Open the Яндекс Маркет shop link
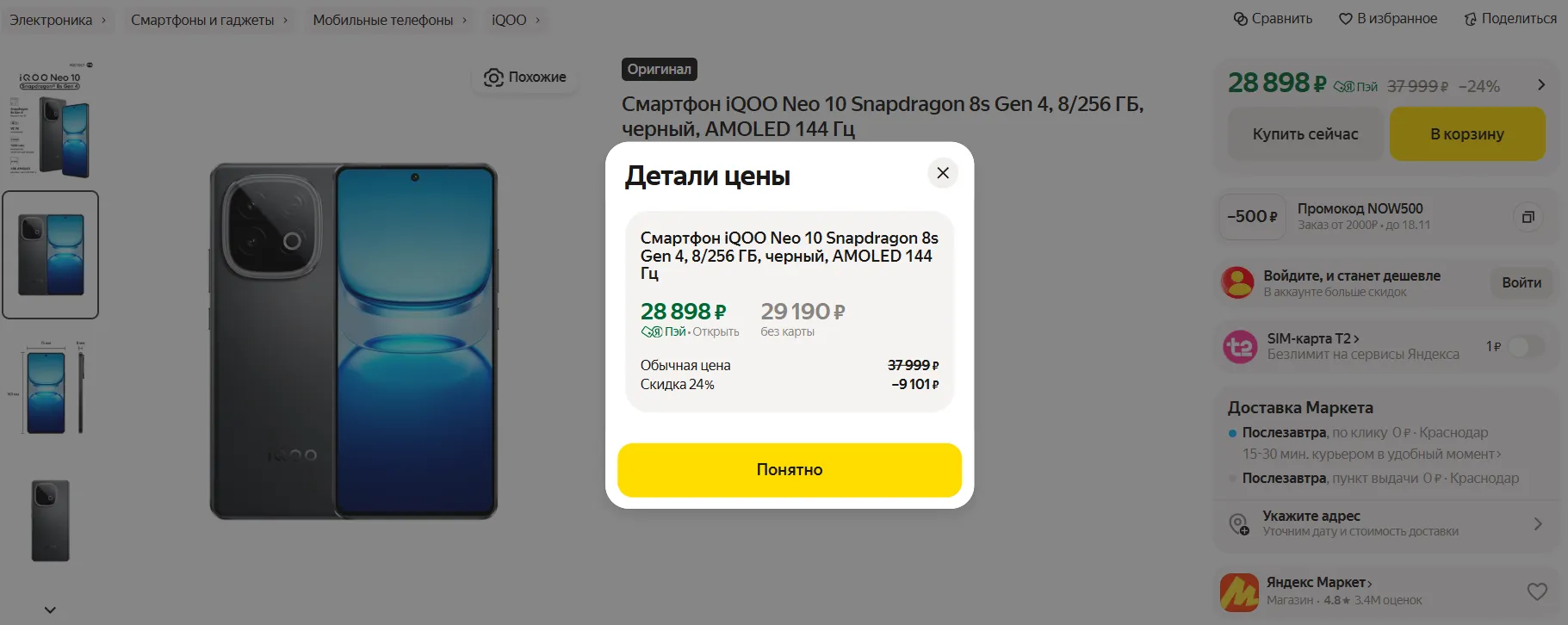This screenshot has width=1568, height=625. click(x=1318, y=583)
